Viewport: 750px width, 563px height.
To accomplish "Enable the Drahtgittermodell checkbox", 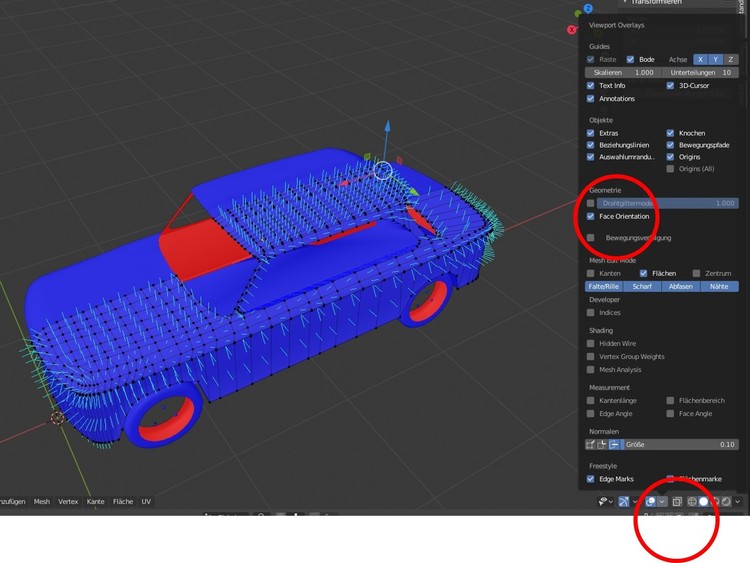I will [x=591, y=203].
